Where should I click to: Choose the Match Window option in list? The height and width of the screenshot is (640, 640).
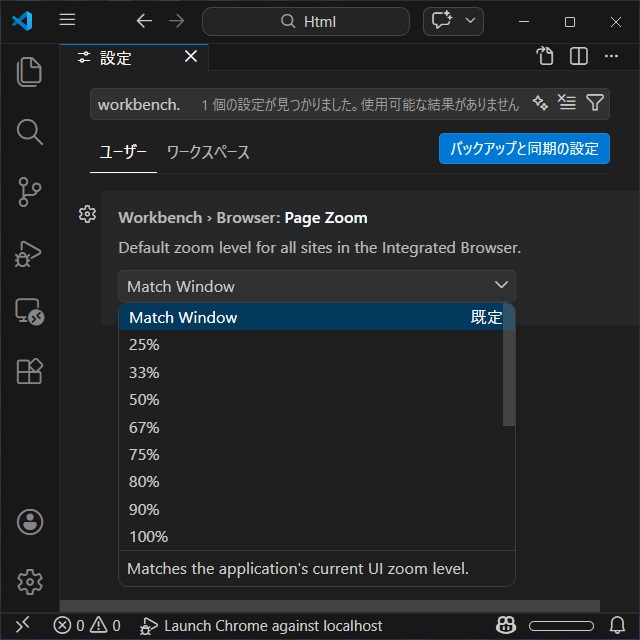[x=183, y=318]
